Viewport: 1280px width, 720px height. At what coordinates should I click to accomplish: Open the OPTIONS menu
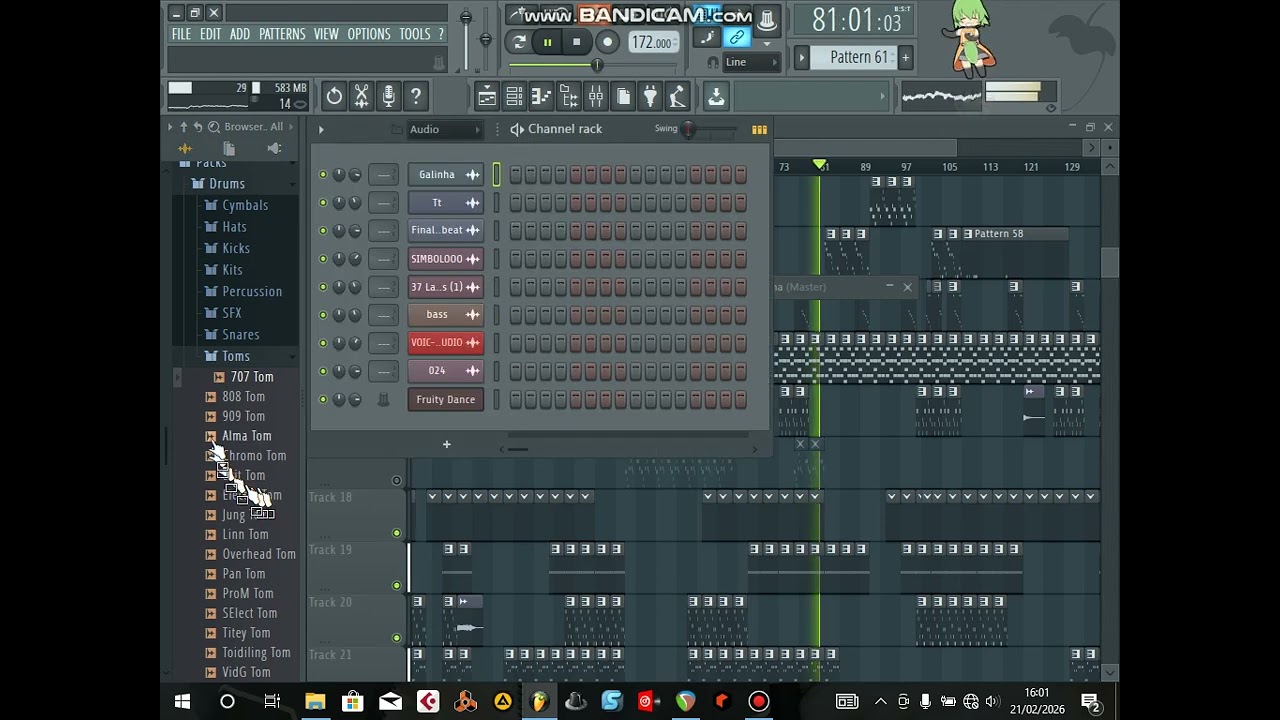pos(369,34)
